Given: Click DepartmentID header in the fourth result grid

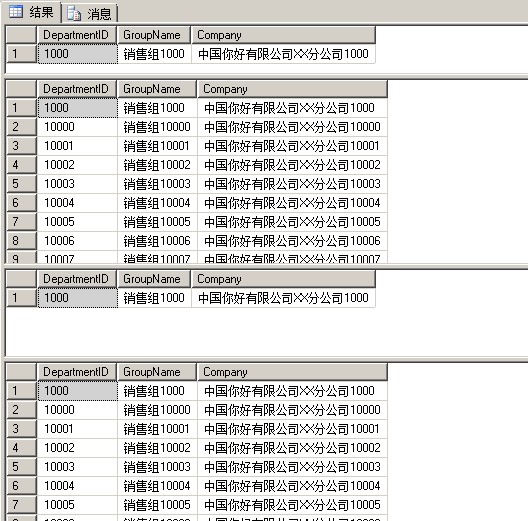Looking at the screenshot, I should pyautogui.click(x=77, y=372).
